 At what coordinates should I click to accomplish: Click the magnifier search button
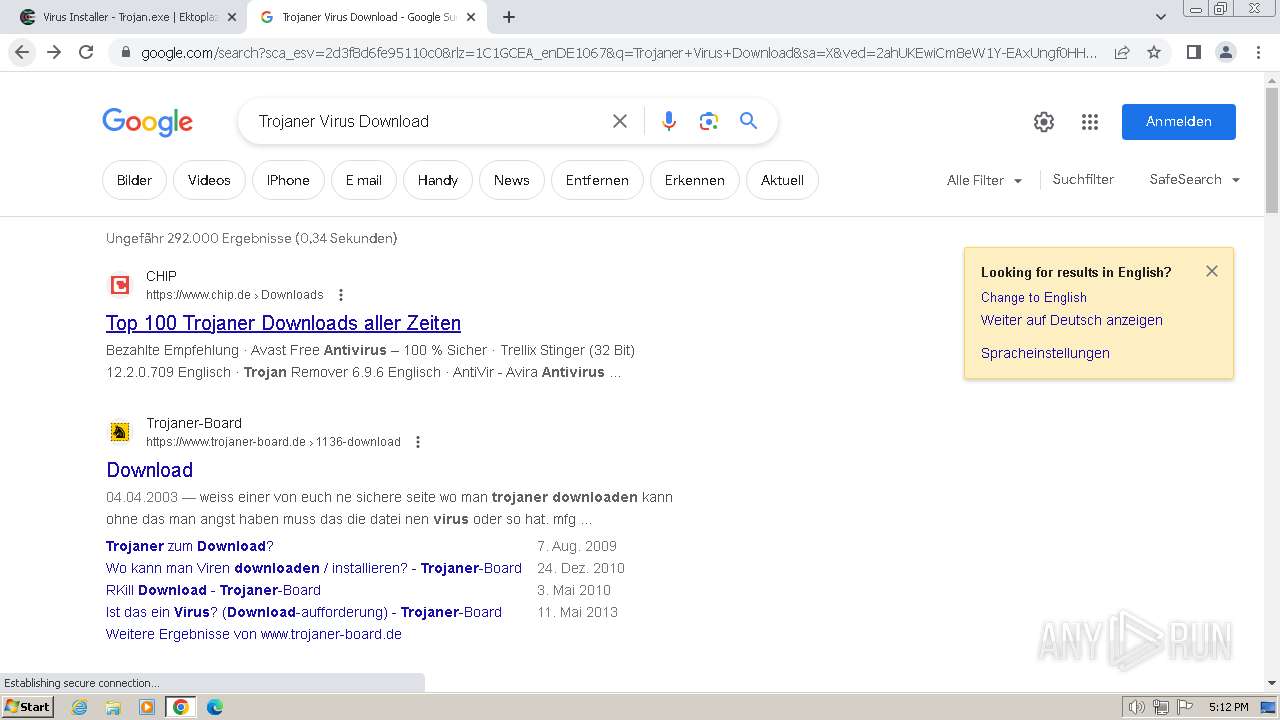click(x=748, y=121)
